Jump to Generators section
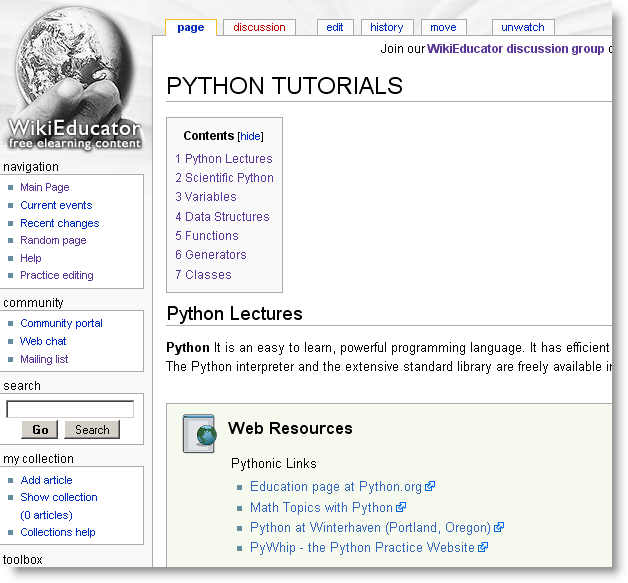This screenshot has height=583, width=628. 211,255
